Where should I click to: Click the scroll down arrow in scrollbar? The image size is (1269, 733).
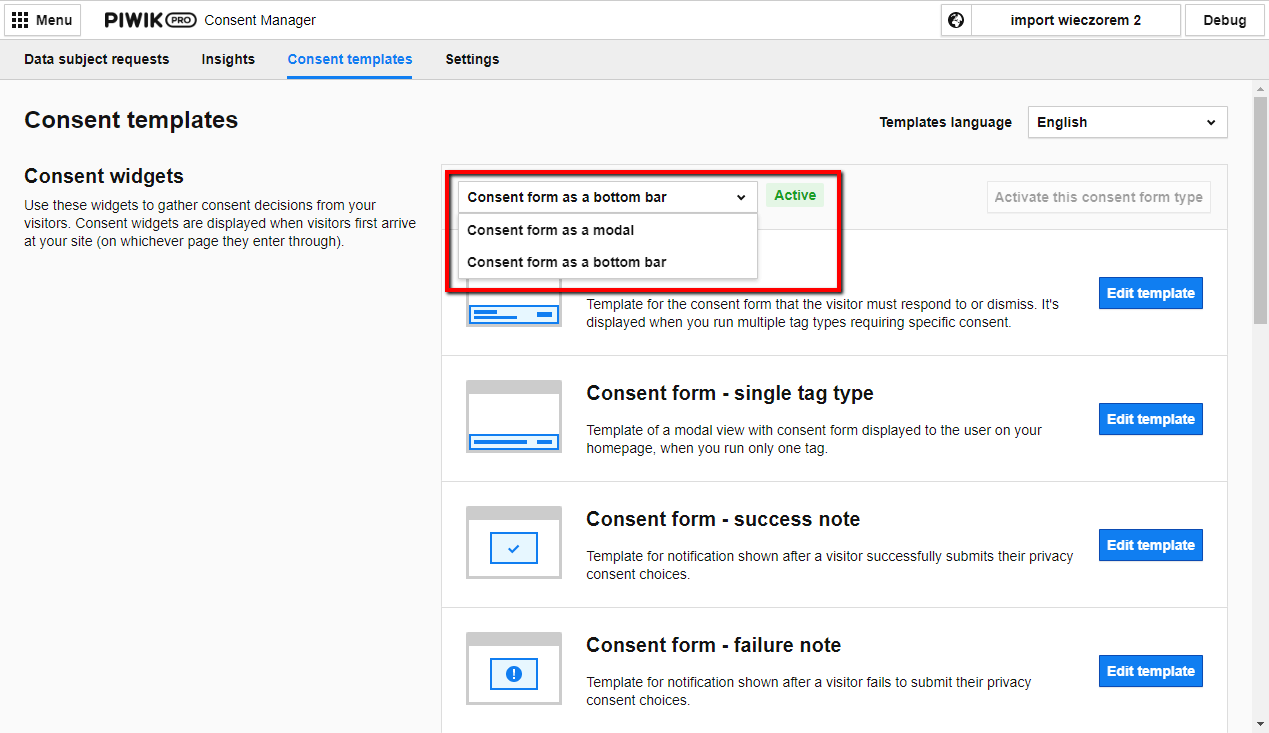pyautogui.click(x=1260, y=724)
